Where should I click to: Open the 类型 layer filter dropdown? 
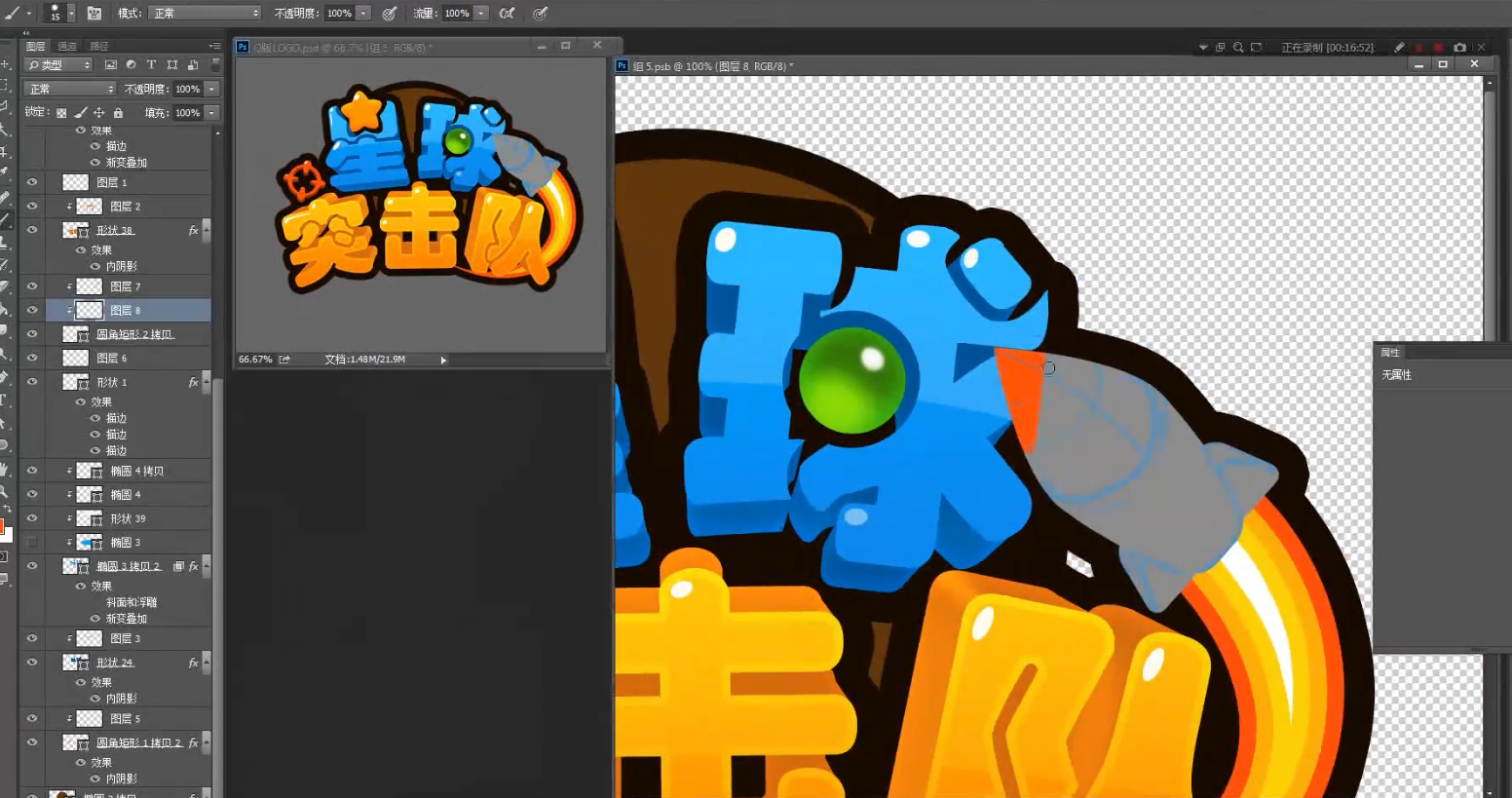(58, 64)
